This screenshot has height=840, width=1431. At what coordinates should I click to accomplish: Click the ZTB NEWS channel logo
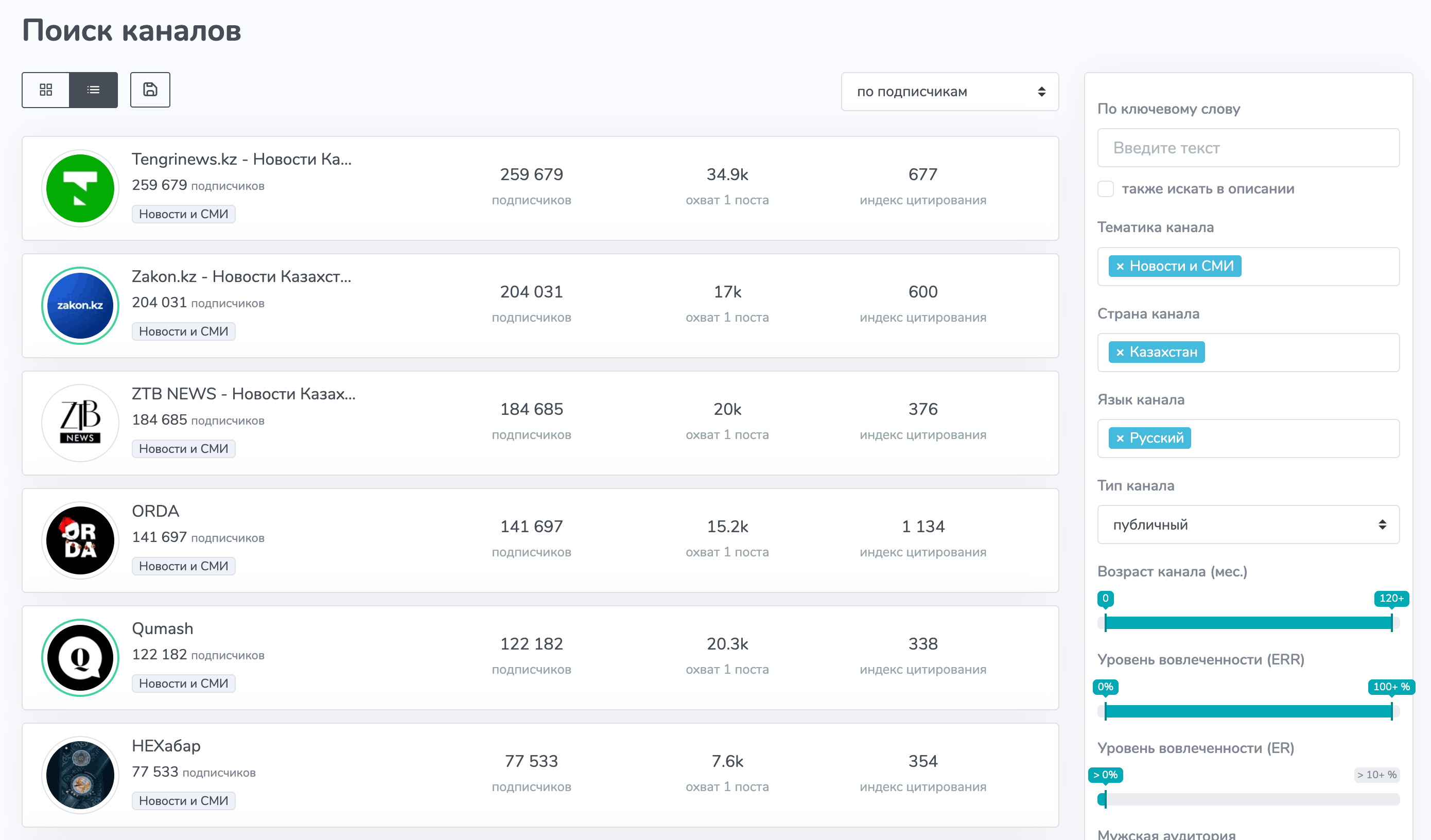pyautogui.click(x=80, y=423)
